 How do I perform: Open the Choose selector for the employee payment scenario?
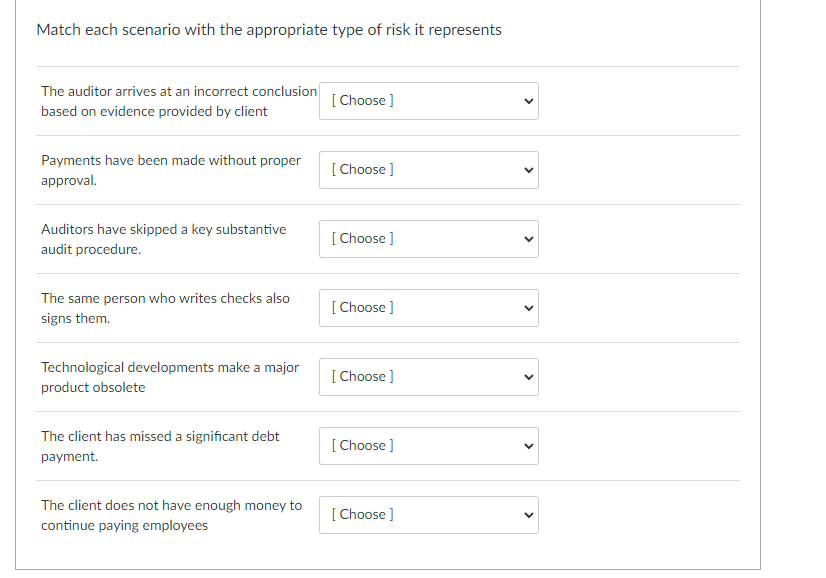[428, 514]
